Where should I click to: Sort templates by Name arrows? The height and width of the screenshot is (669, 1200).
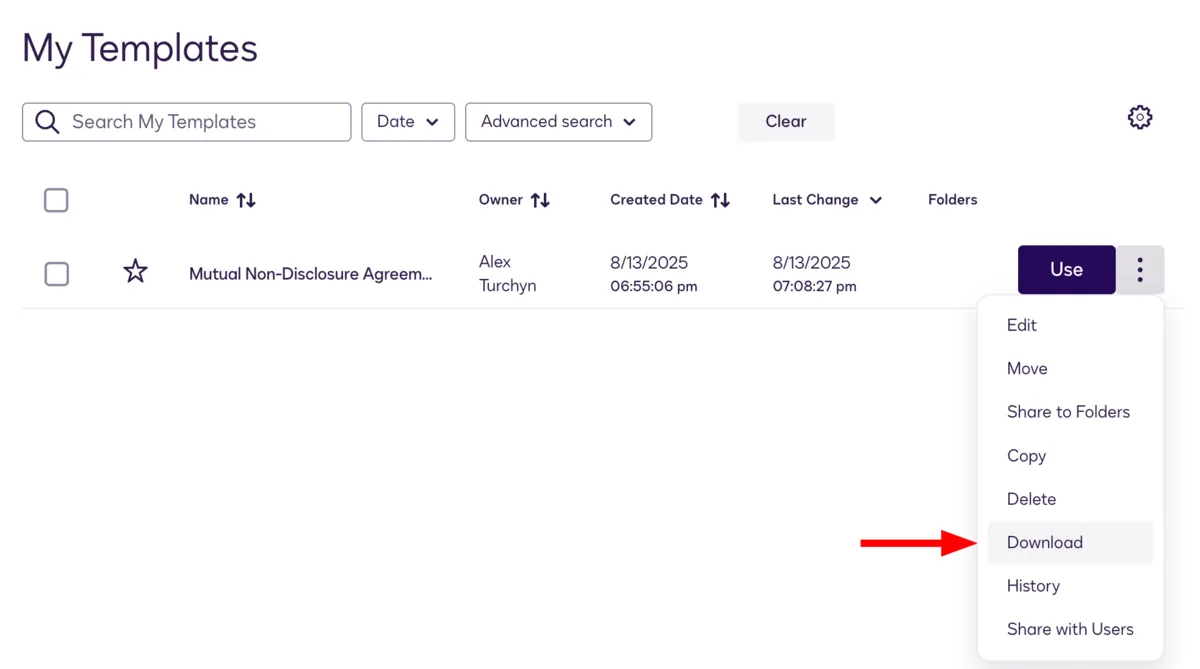[x=246, y=200]
